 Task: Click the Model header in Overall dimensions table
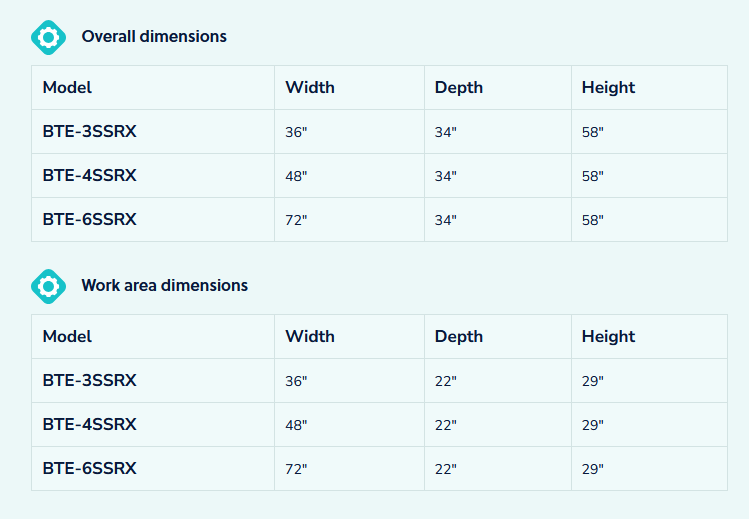tap(67, 88)
